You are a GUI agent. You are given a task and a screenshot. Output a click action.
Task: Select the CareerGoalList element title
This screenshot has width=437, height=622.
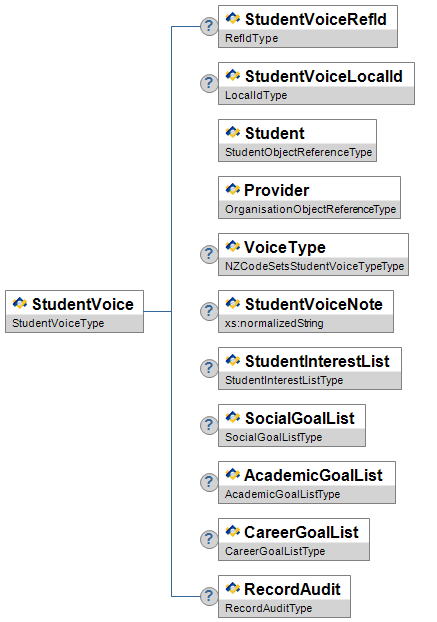[x=301, y=532]
